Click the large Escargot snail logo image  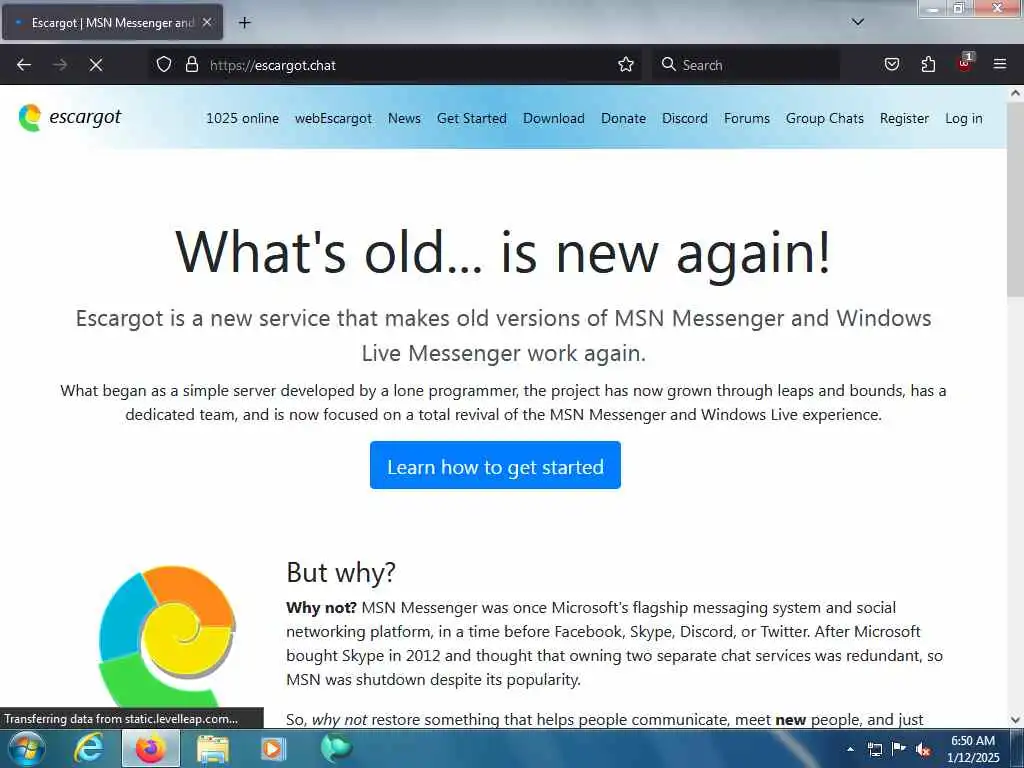(x=168, y=635)
